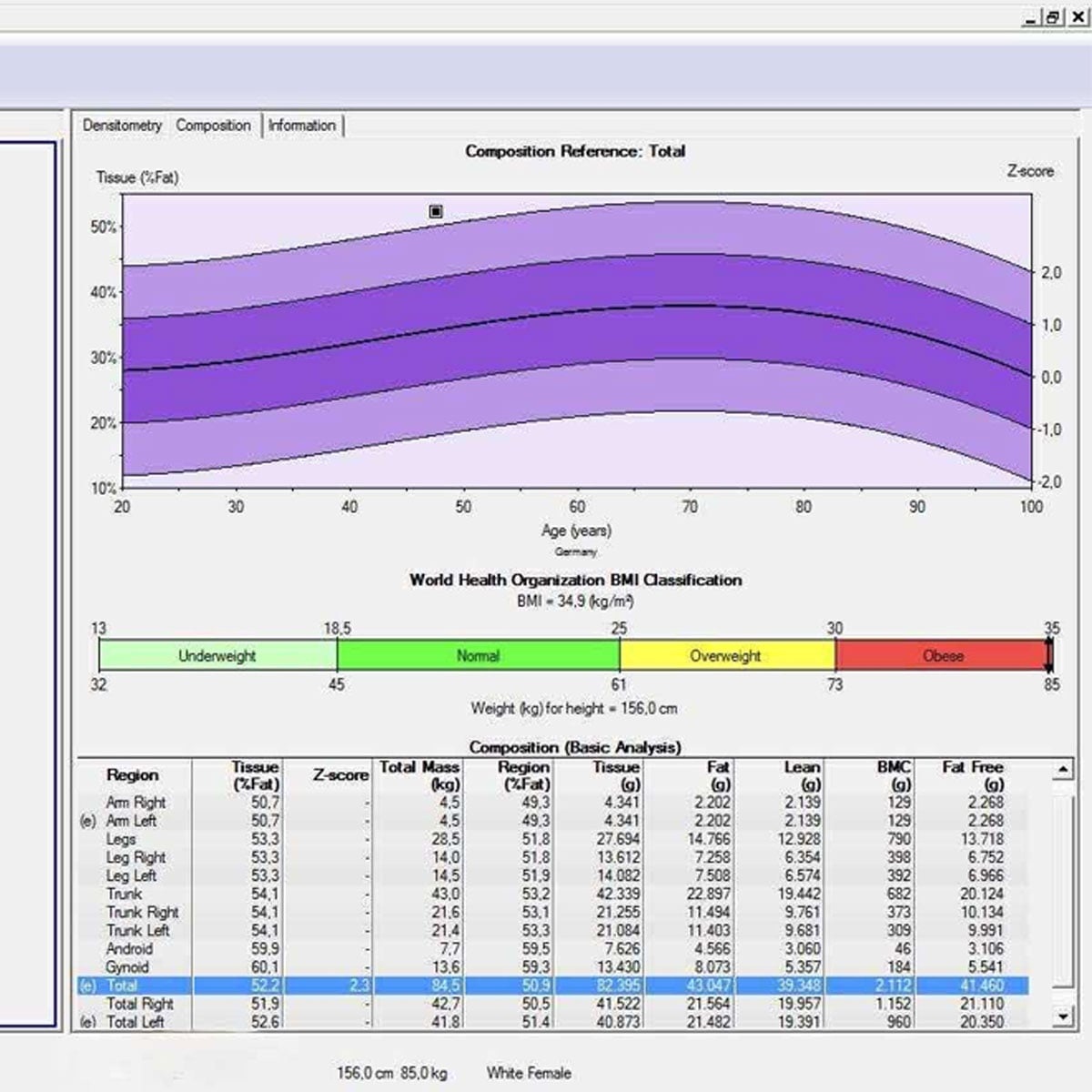
Task: Switch to the Densitometry tab
Action: coord(122,126)
